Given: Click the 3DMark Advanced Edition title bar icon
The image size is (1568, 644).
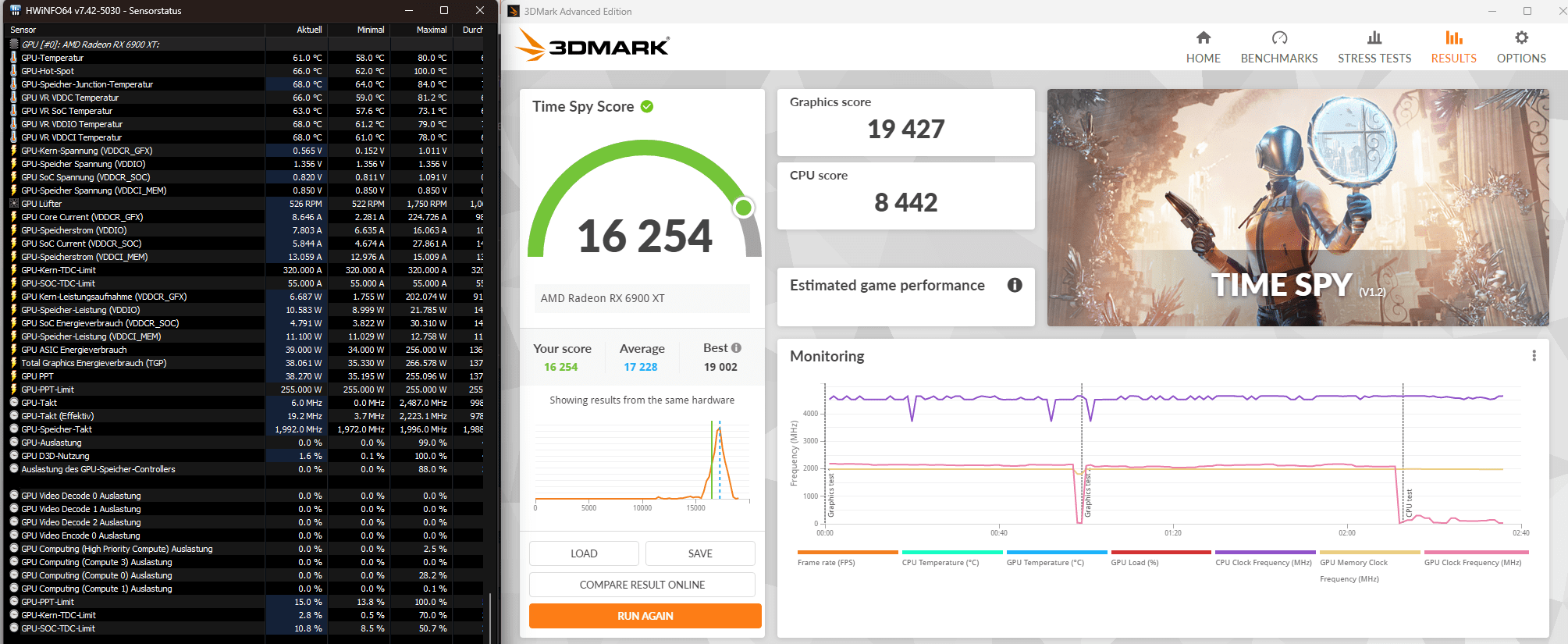Looking at the screenshot, I should 514,11.
